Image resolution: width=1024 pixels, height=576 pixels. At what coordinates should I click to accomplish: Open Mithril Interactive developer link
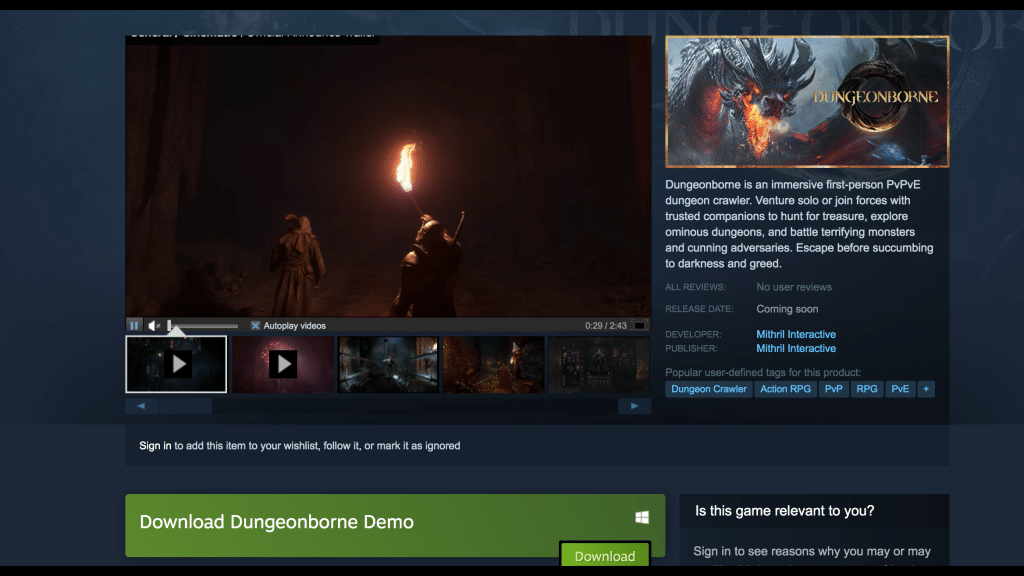pos(796,334)
